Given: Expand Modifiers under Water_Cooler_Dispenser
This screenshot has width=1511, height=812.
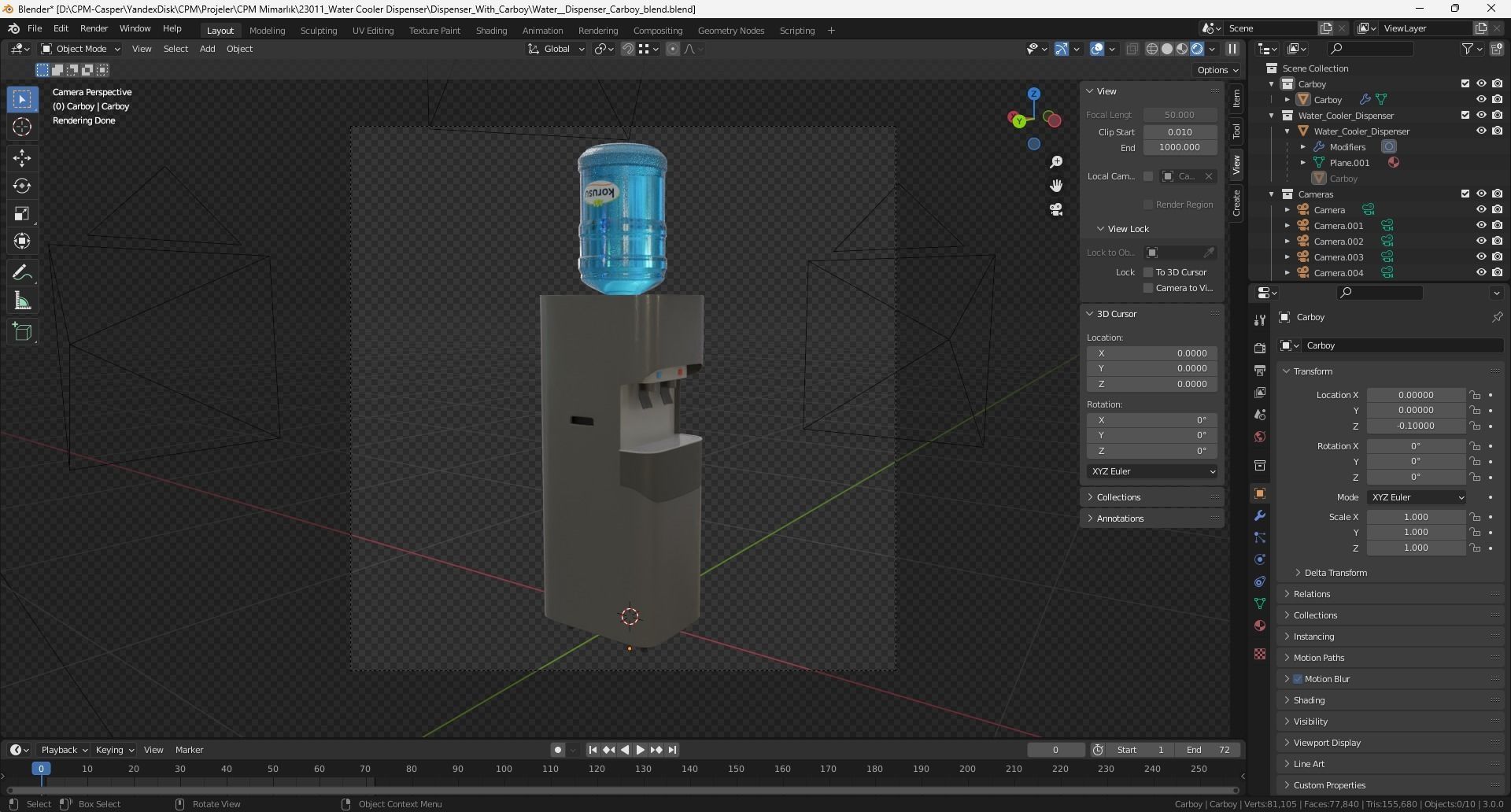Looking at the screenshot, I should (x=1304, y=146).
